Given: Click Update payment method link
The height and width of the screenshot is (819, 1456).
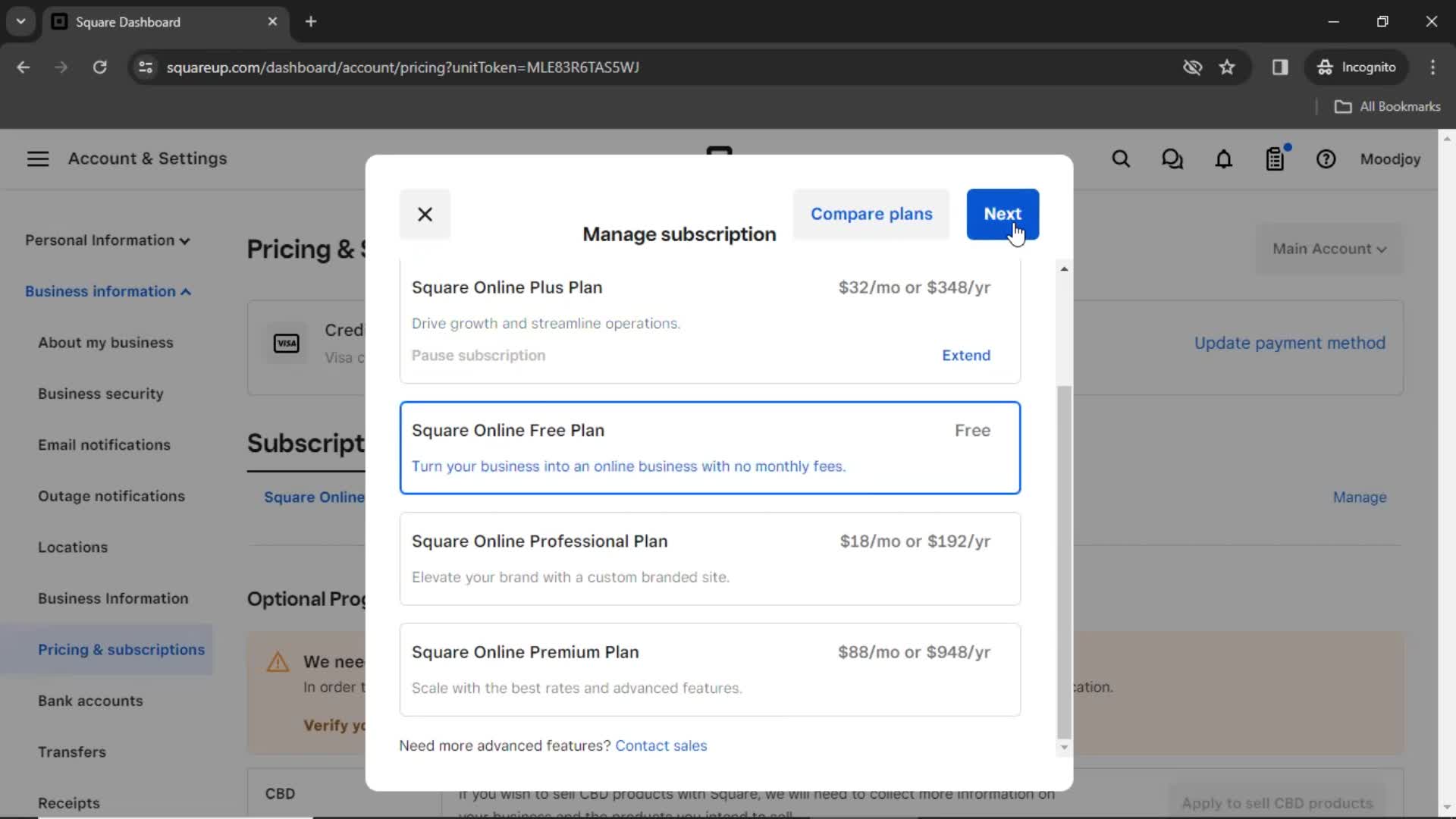Looking at the screenshot, I should 1289,343.
